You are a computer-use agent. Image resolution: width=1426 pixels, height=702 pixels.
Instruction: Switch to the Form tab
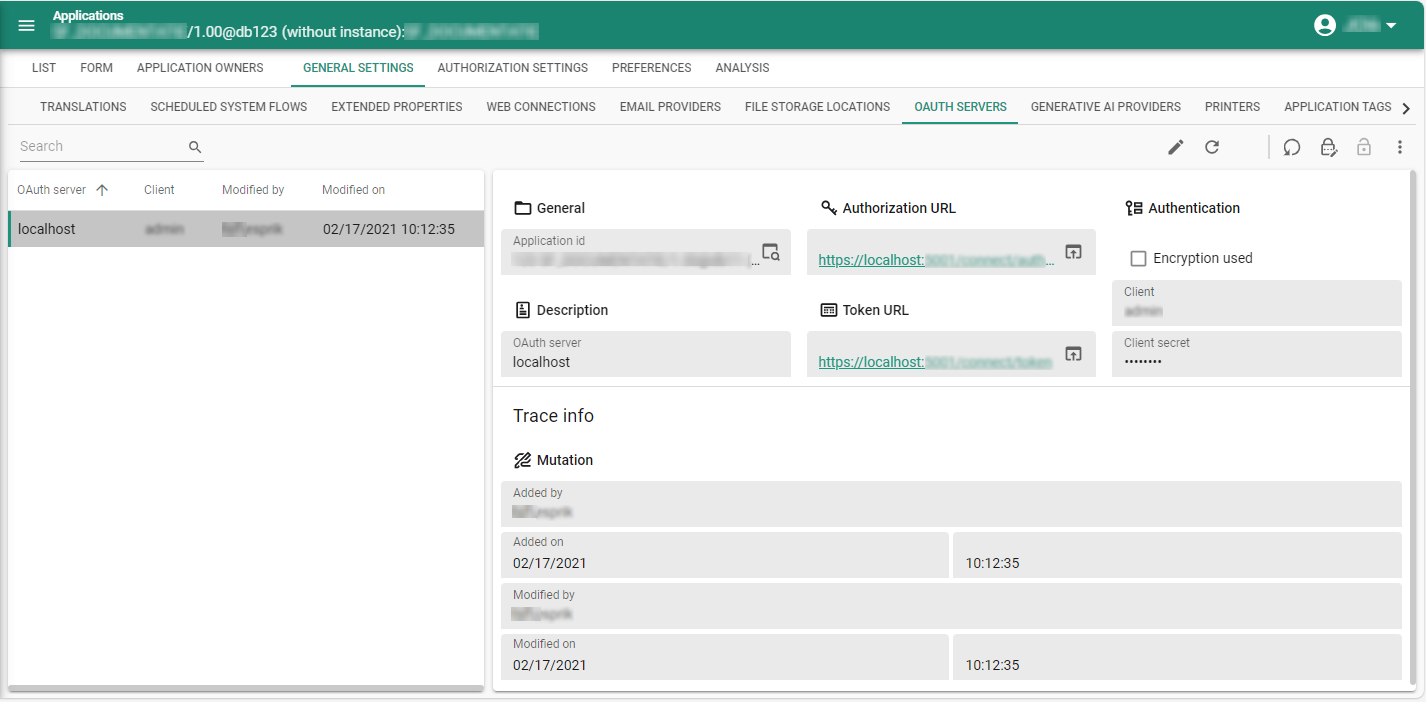[97, 68]
